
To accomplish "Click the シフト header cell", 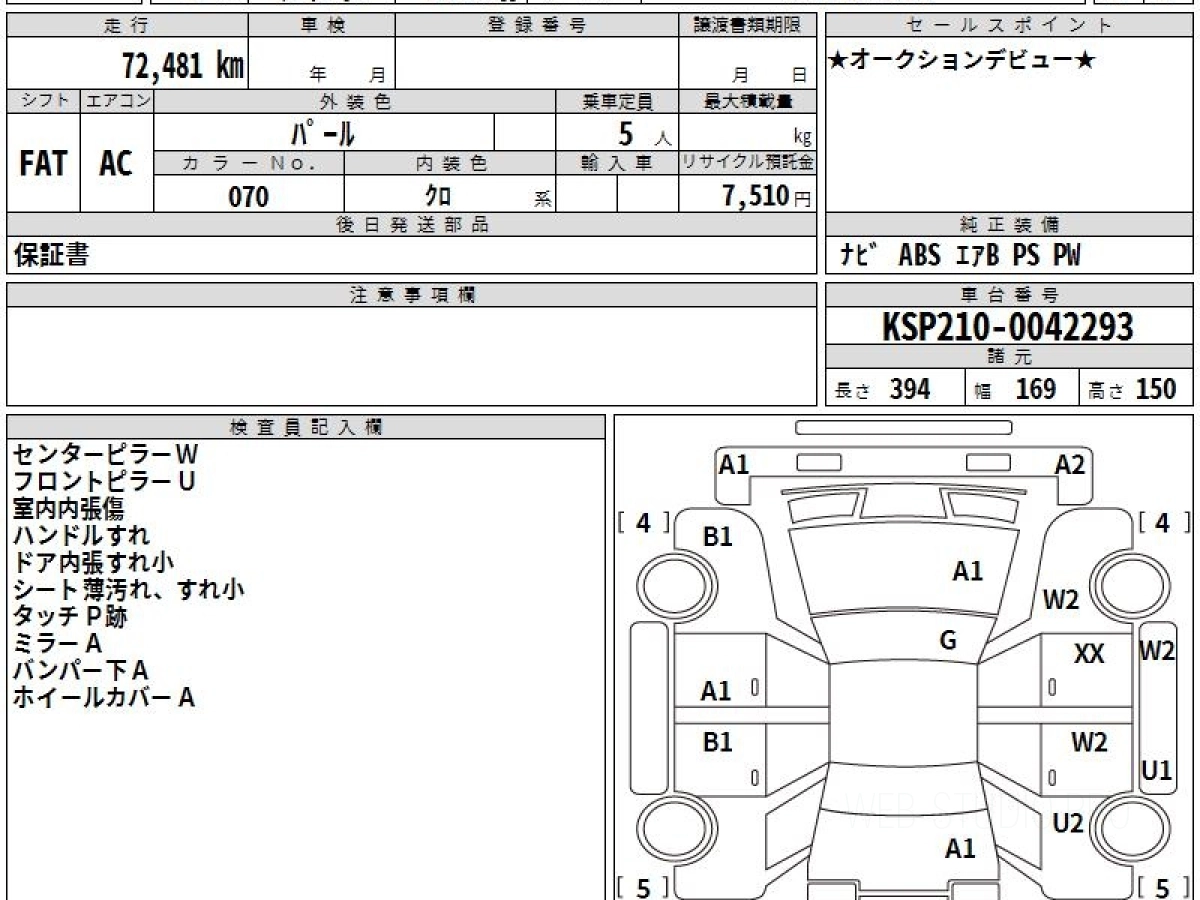I will coord(44,101).
